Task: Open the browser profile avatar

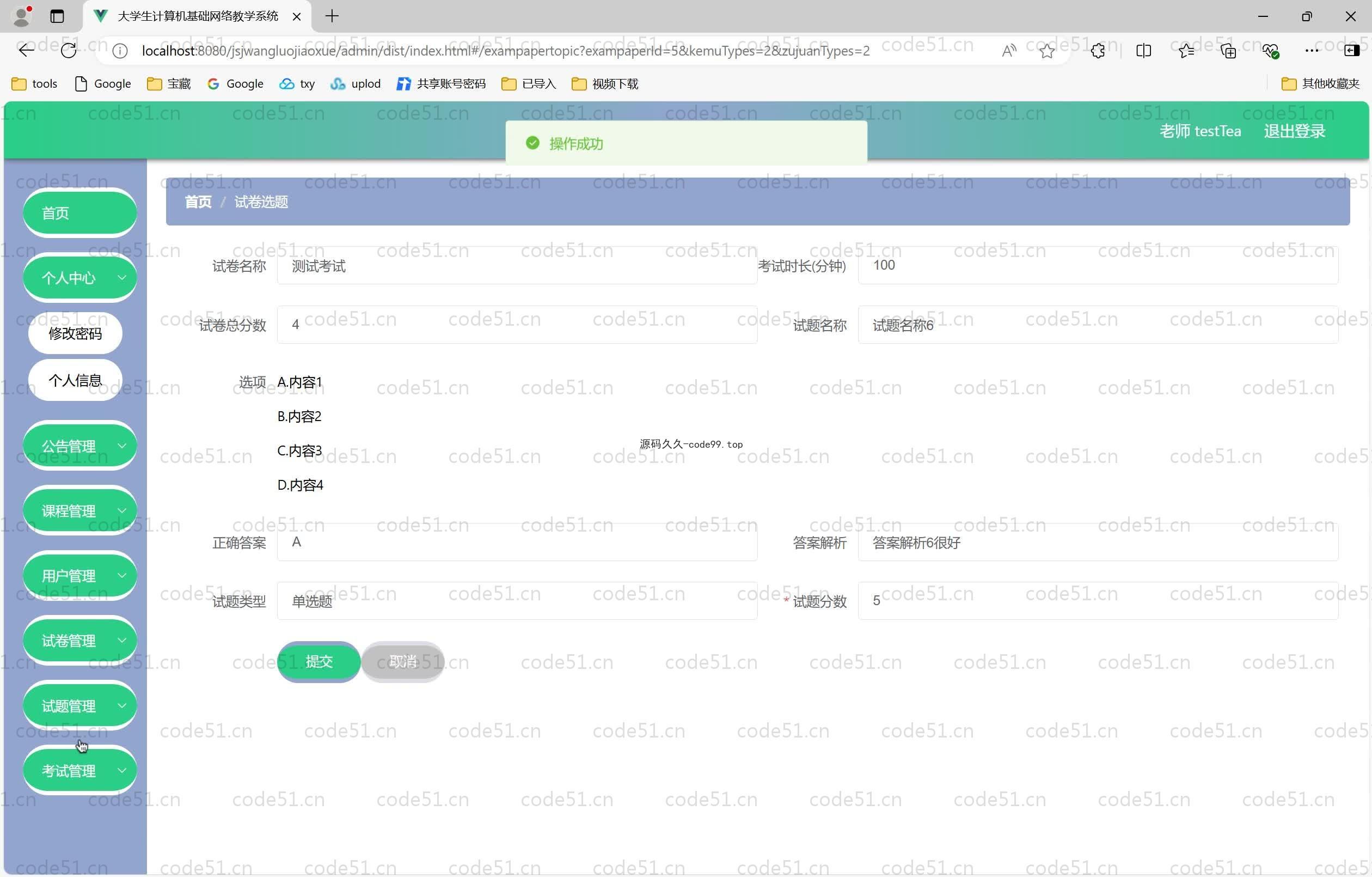Action: tap(22, 16)
